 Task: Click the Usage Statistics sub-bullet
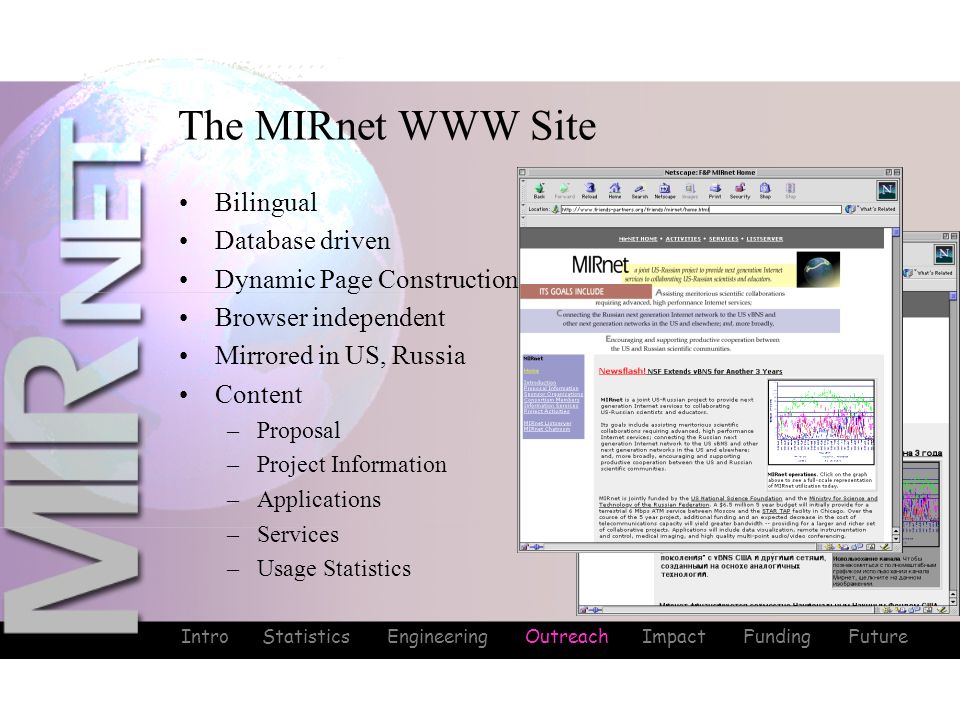334,569
